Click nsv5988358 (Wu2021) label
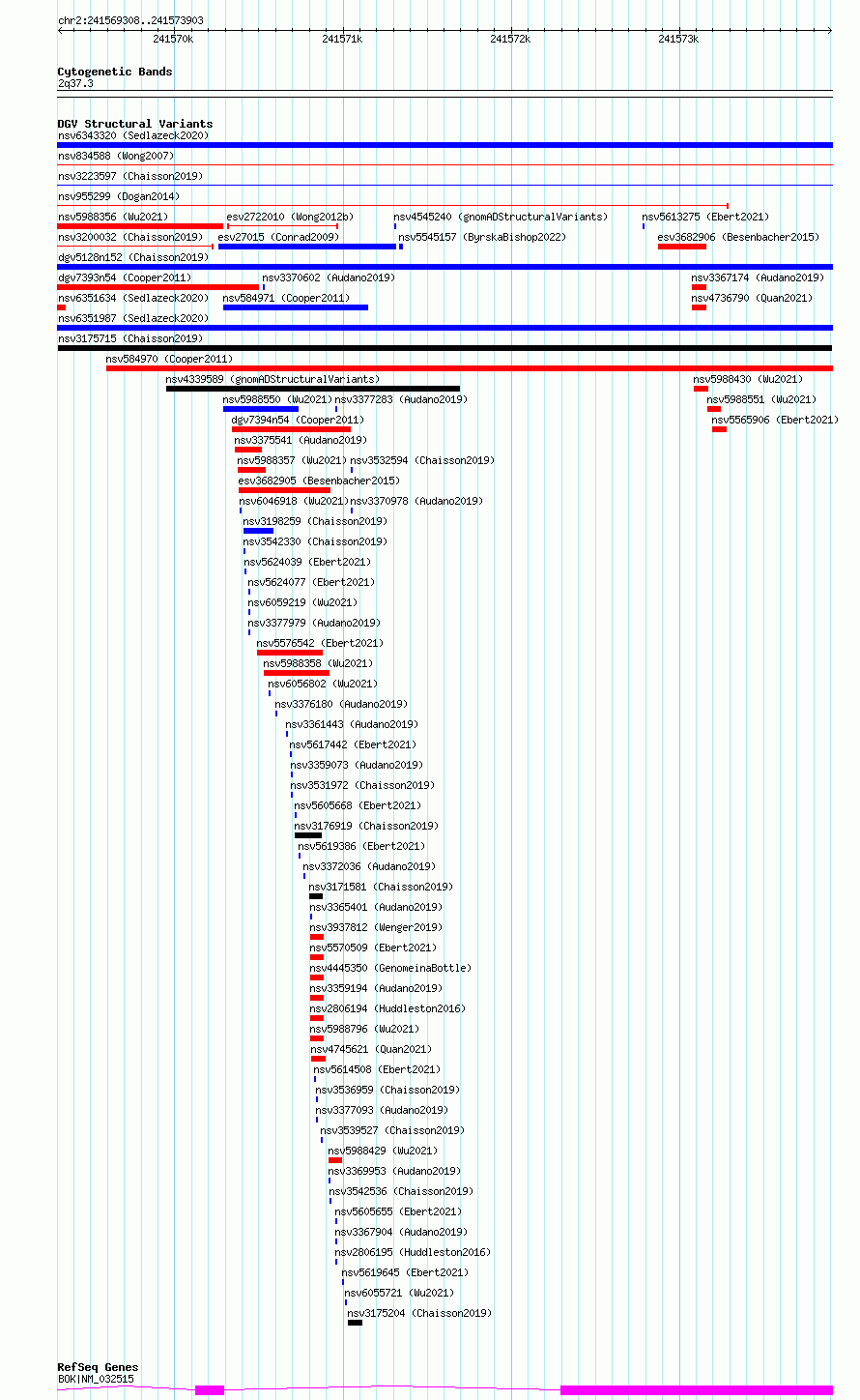The width and height of the screenshot is (860, 1400). point(318,664)
